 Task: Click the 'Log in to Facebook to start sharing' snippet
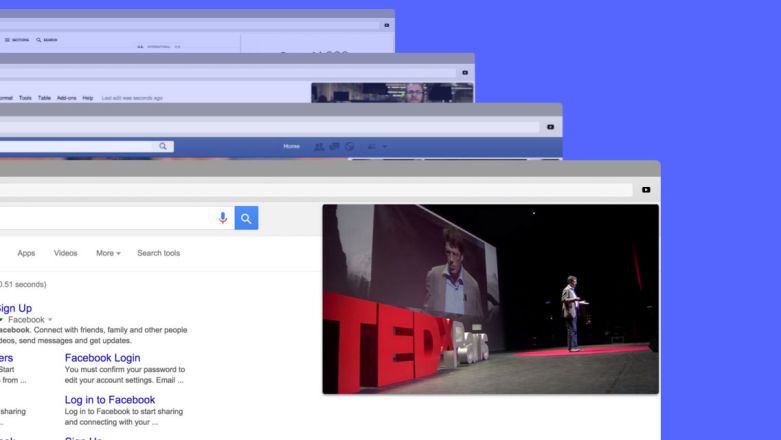pos(124,417)
